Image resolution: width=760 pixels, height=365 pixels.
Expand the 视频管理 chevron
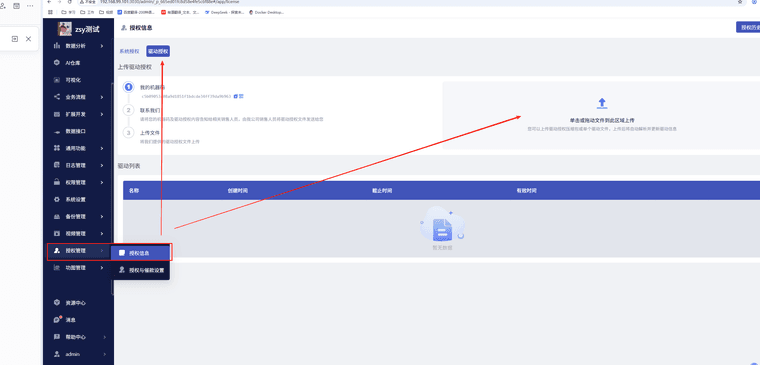pos(102,233)
